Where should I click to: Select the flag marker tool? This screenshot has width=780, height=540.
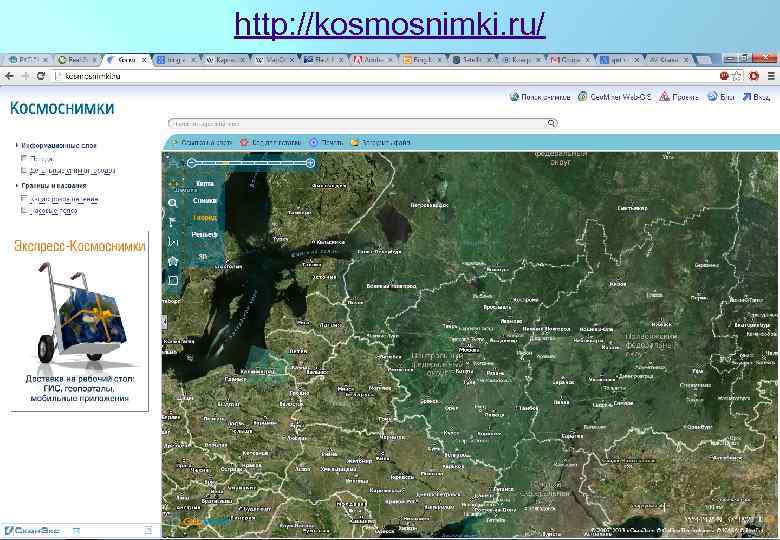173,222
